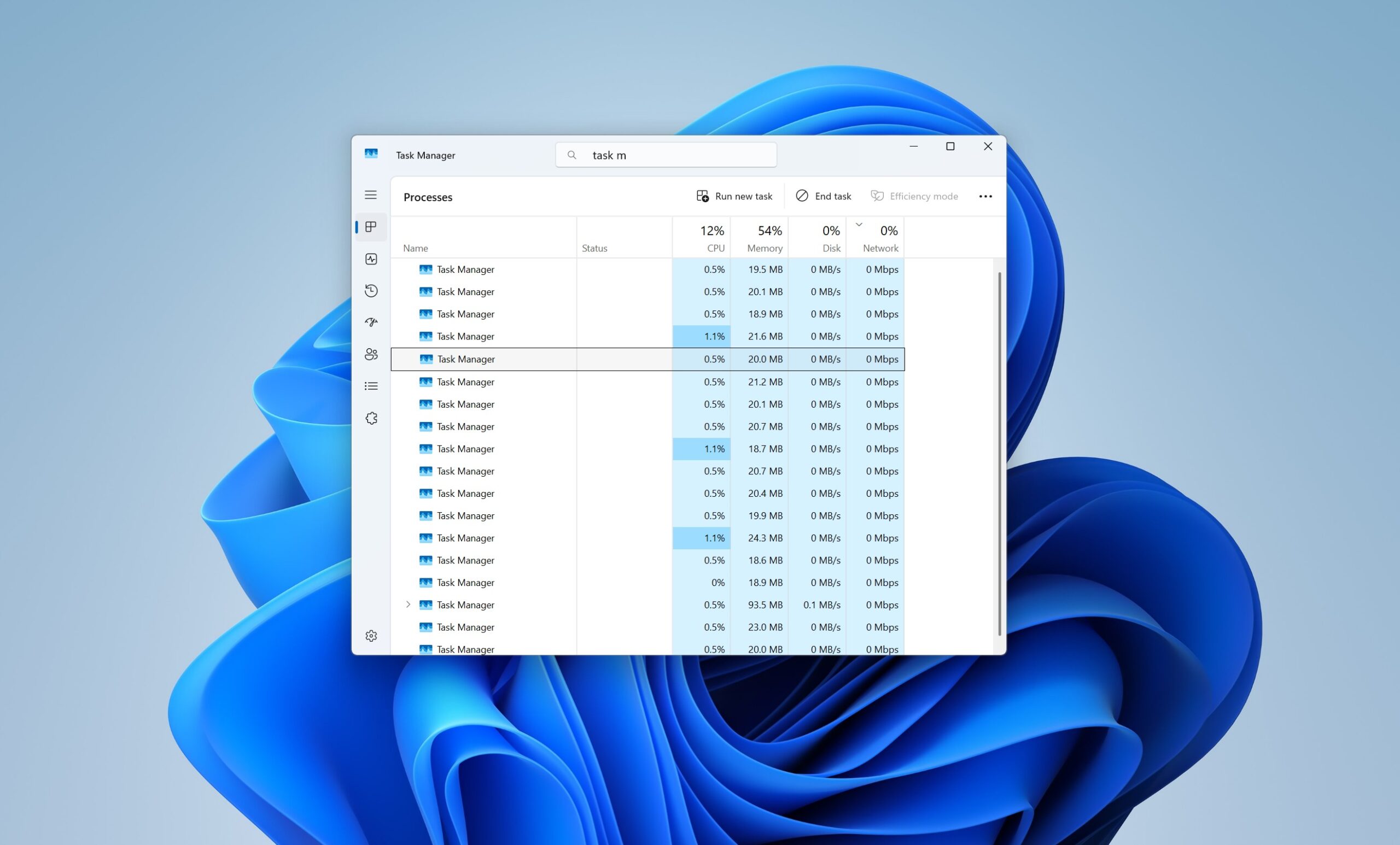The width and height of the screenshot is (1400, 845).
Task: Click the Task Manager icon in the title bar
Action: (371, 154)
